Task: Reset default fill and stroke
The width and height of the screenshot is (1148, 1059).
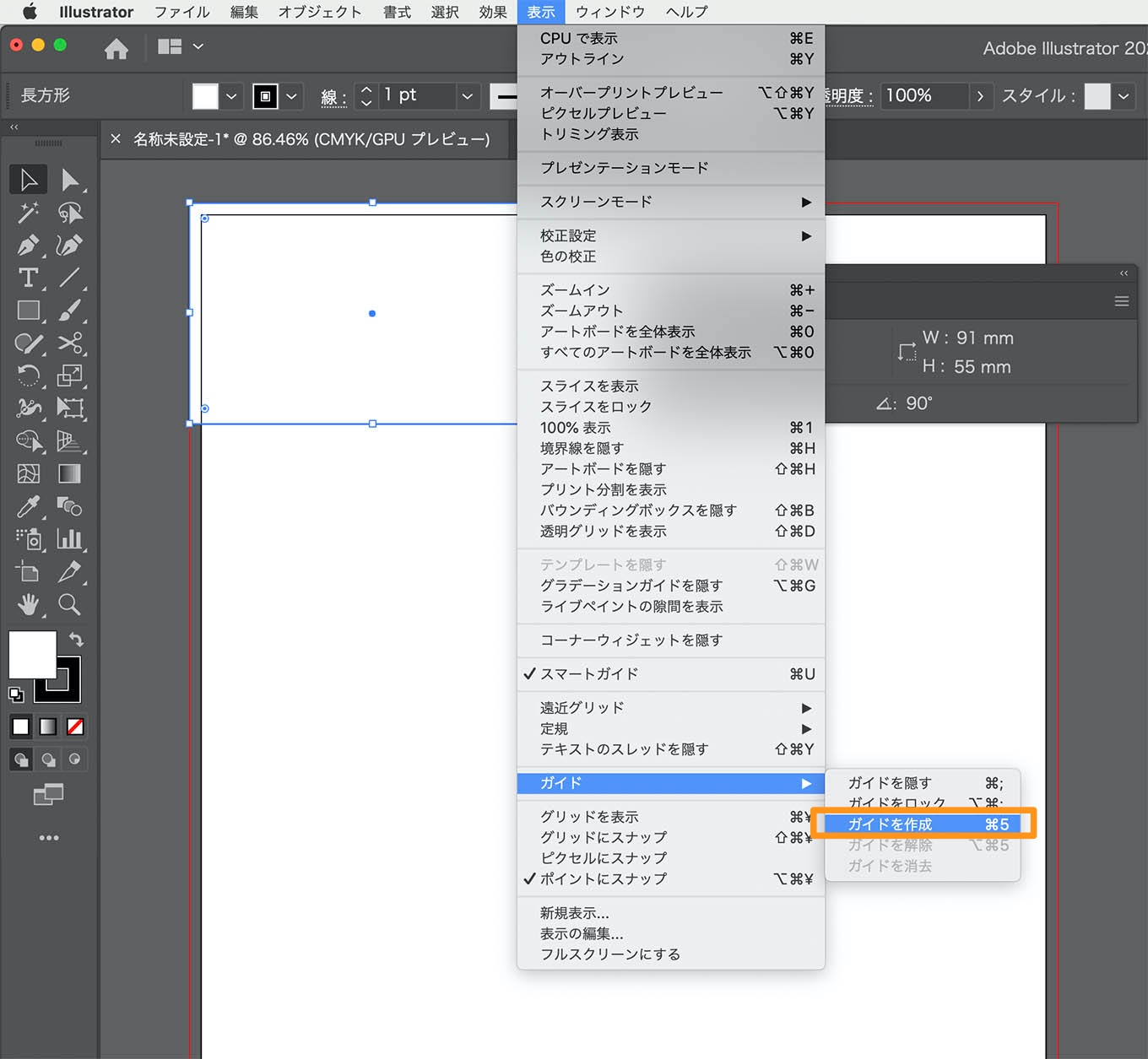Action: [16, 694]
